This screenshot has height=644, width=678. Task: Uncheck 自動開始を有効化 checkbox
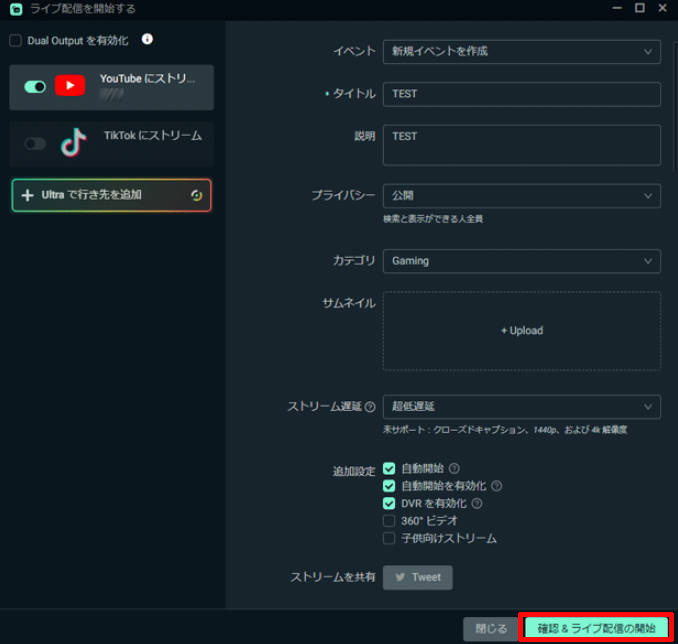tap(389, 486)
